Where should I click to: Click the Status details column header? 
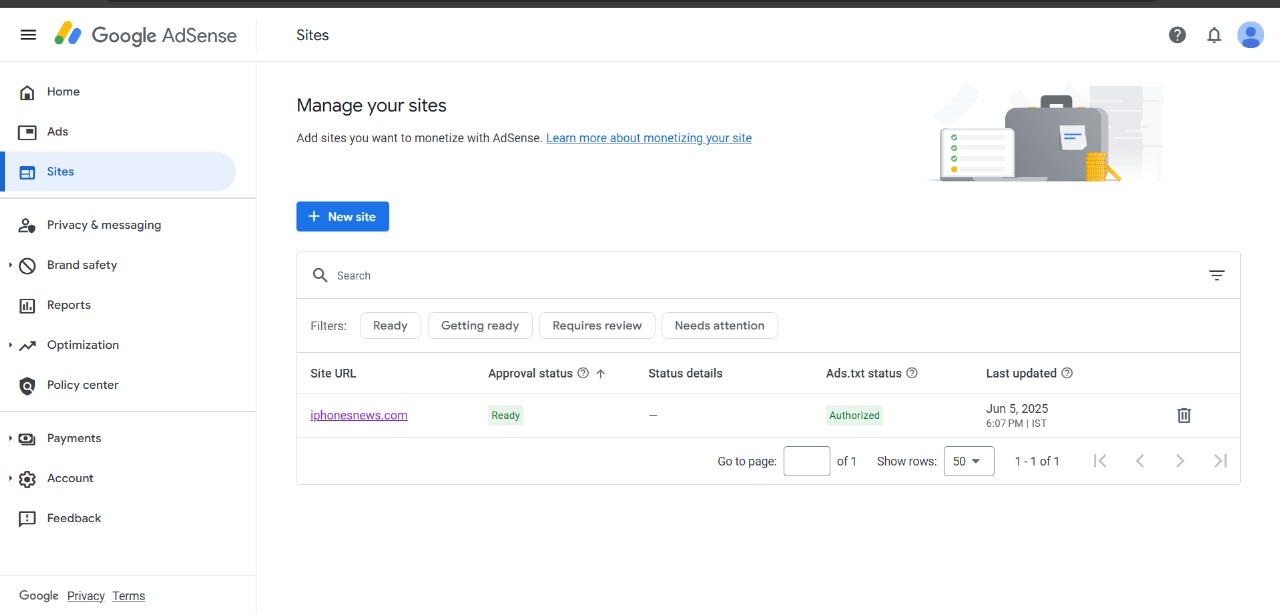click(x=685, y=373)
